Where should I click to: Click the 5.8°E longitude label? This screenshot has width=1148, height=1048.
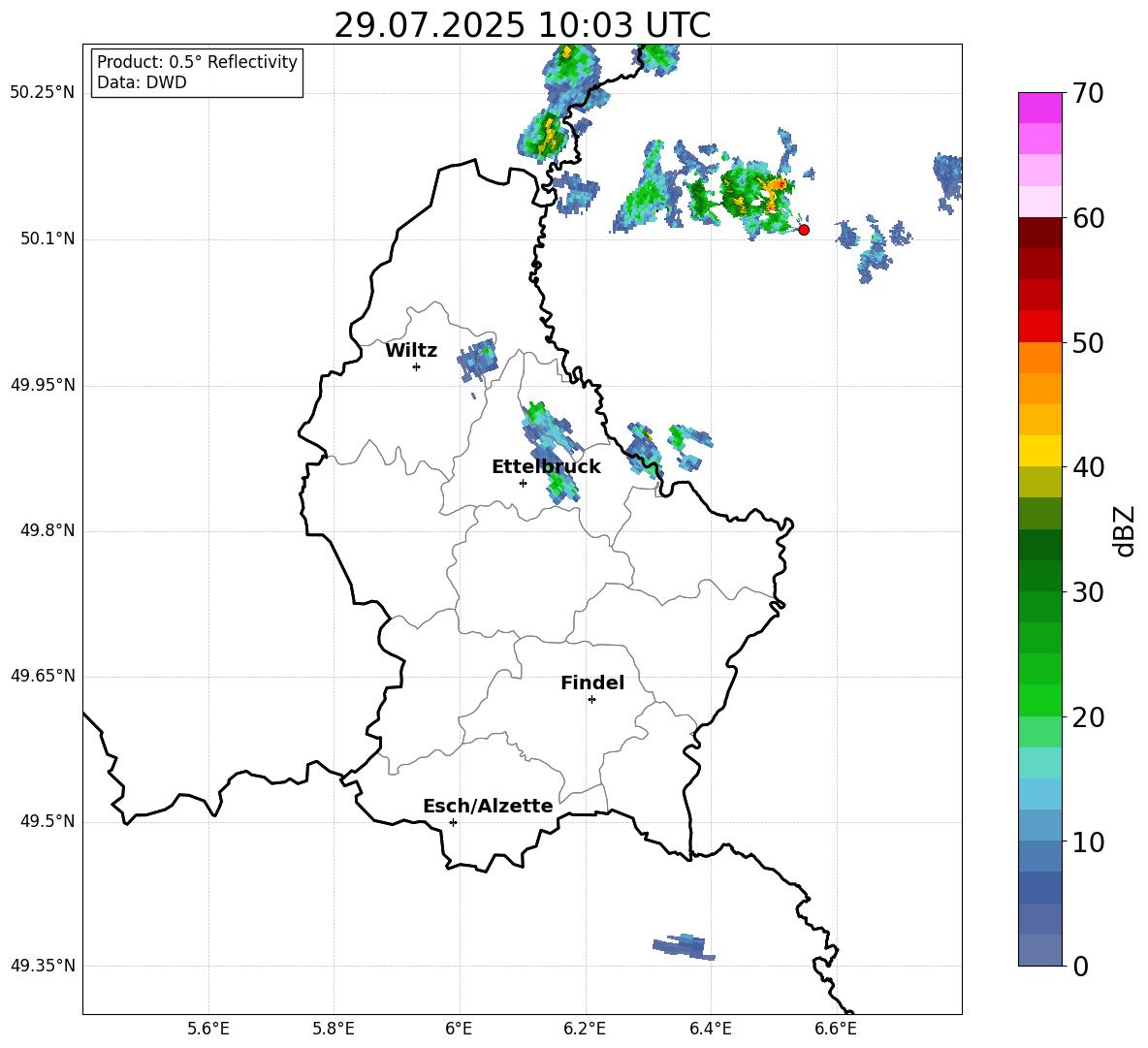[334, 1029]
